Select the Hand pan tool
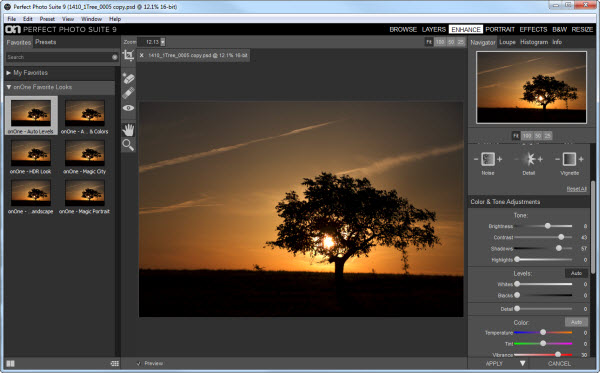Viewport: 600px width, 373px height. [x=128, y=130]
